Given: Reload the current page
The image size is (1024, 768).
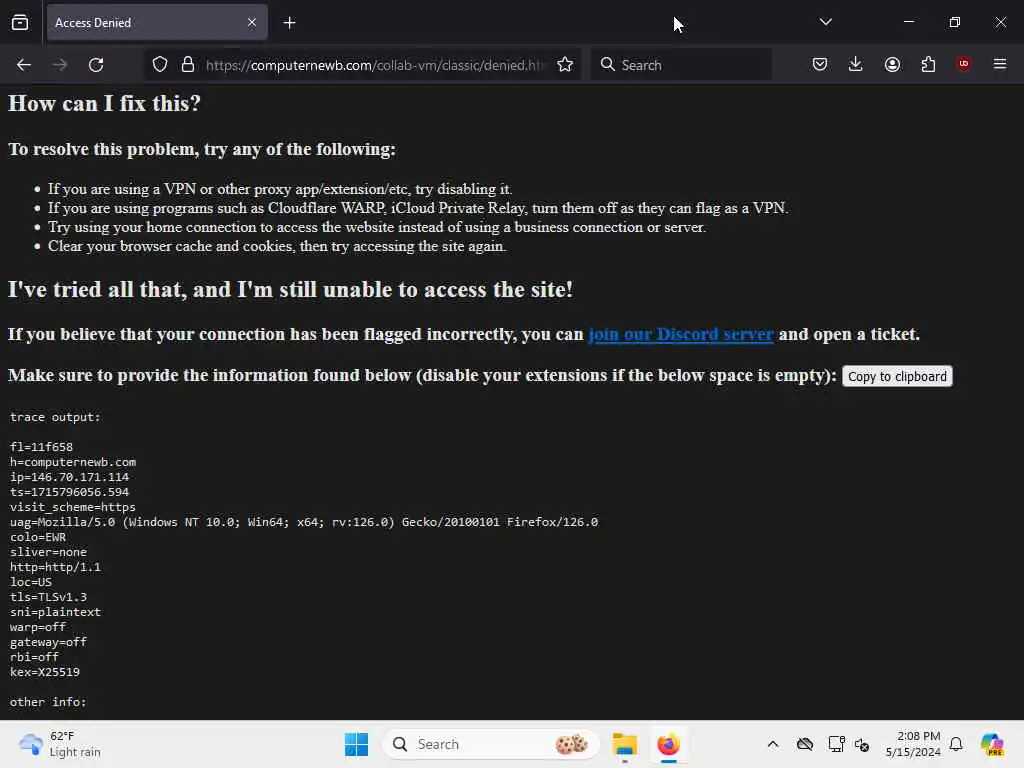Looking at the screenshot, I should (96, 65).
